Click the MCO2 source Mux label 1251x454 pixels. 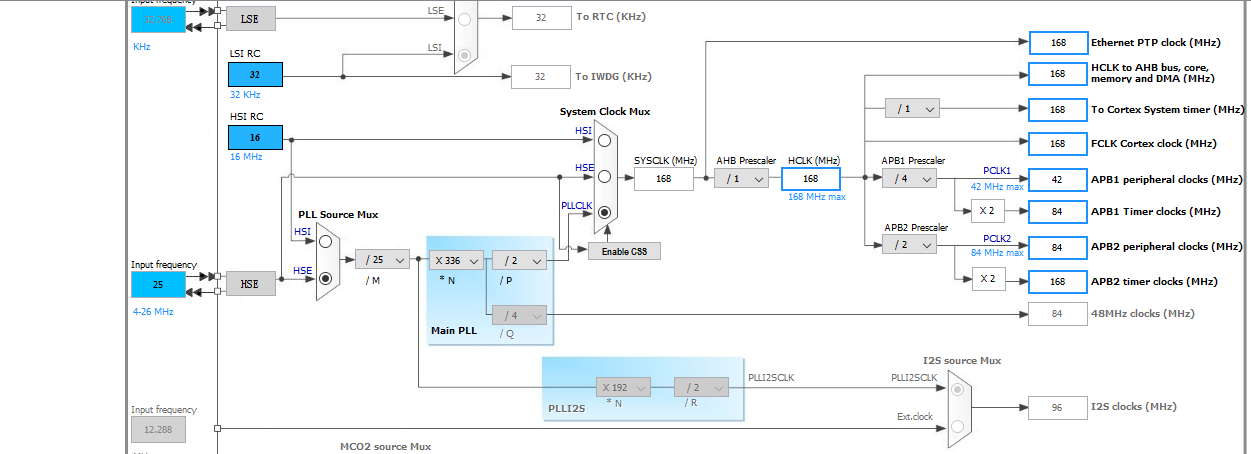pos(386,446)
